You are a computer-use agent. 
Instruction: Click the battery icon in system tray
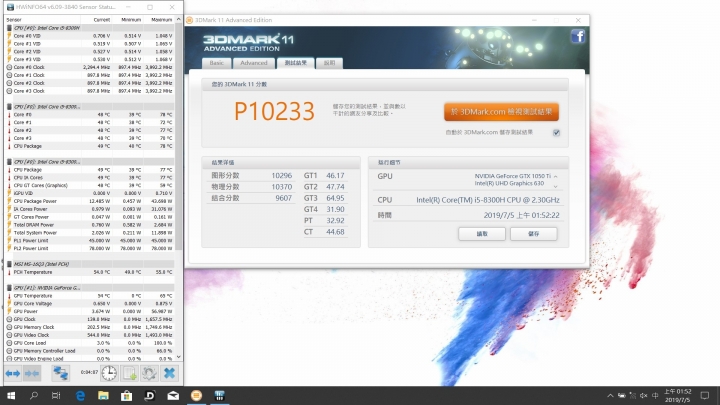click(x=621, y=395)
